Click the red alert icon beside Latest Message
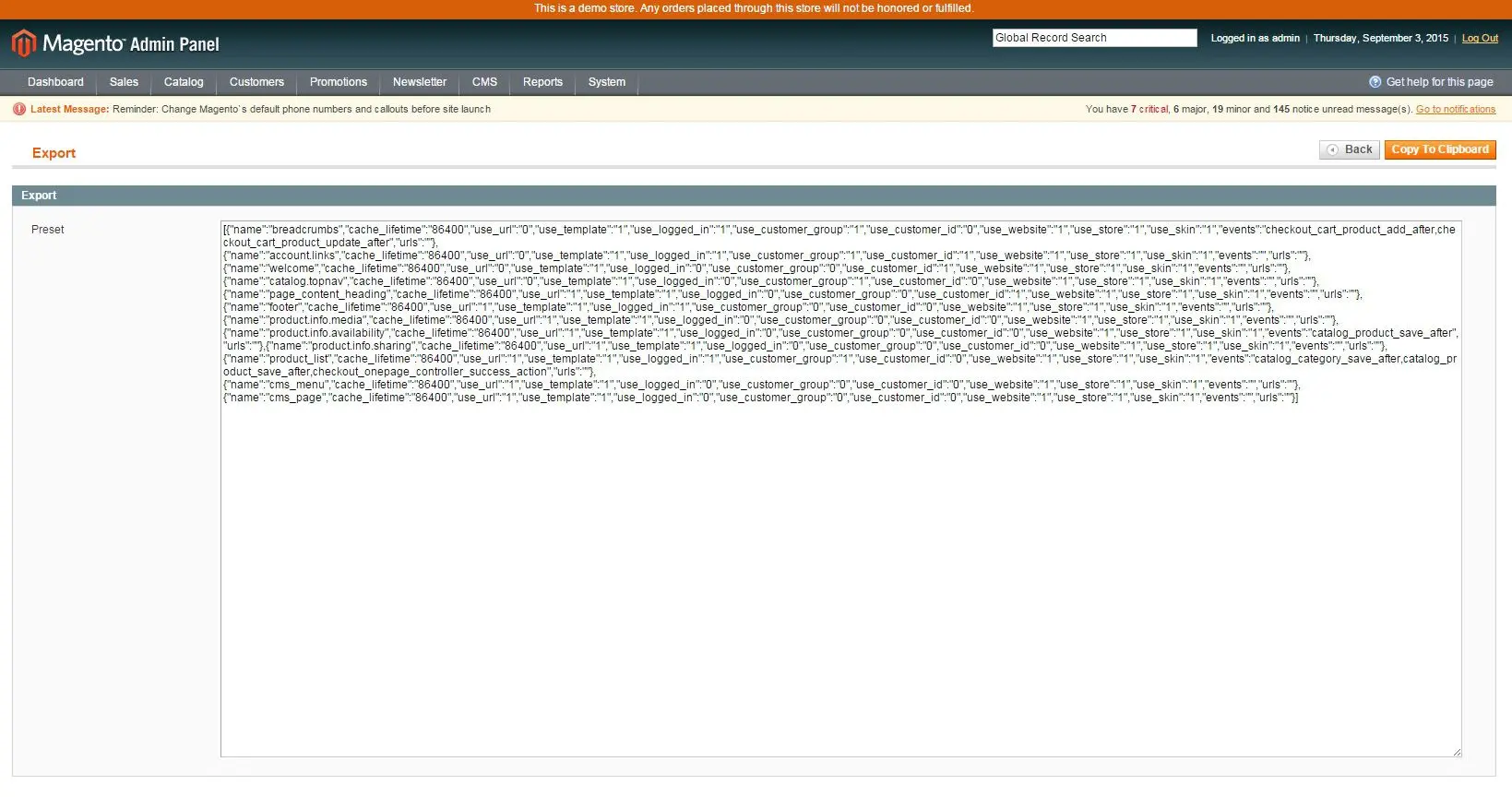This screenshot has width=1512, height=797. click(19, 109)
